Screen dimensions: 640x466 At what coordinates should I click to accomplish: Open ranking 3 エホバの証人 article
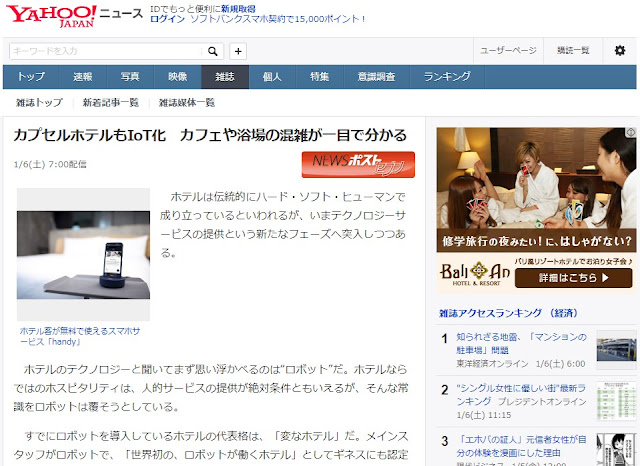pyautogui.click(x=521, y=446)
